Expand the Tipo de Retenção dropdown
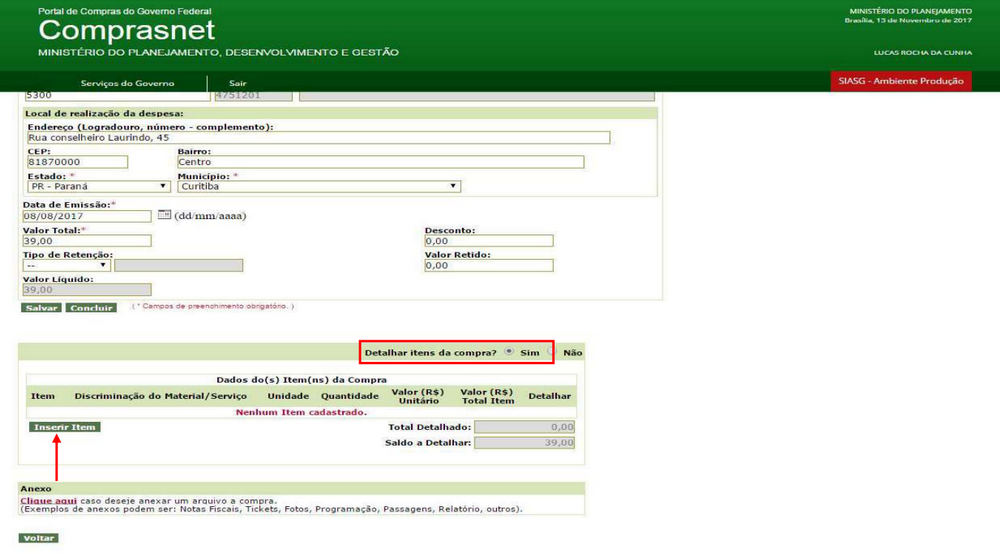The image size is (1000, 554). coord(66,265)
